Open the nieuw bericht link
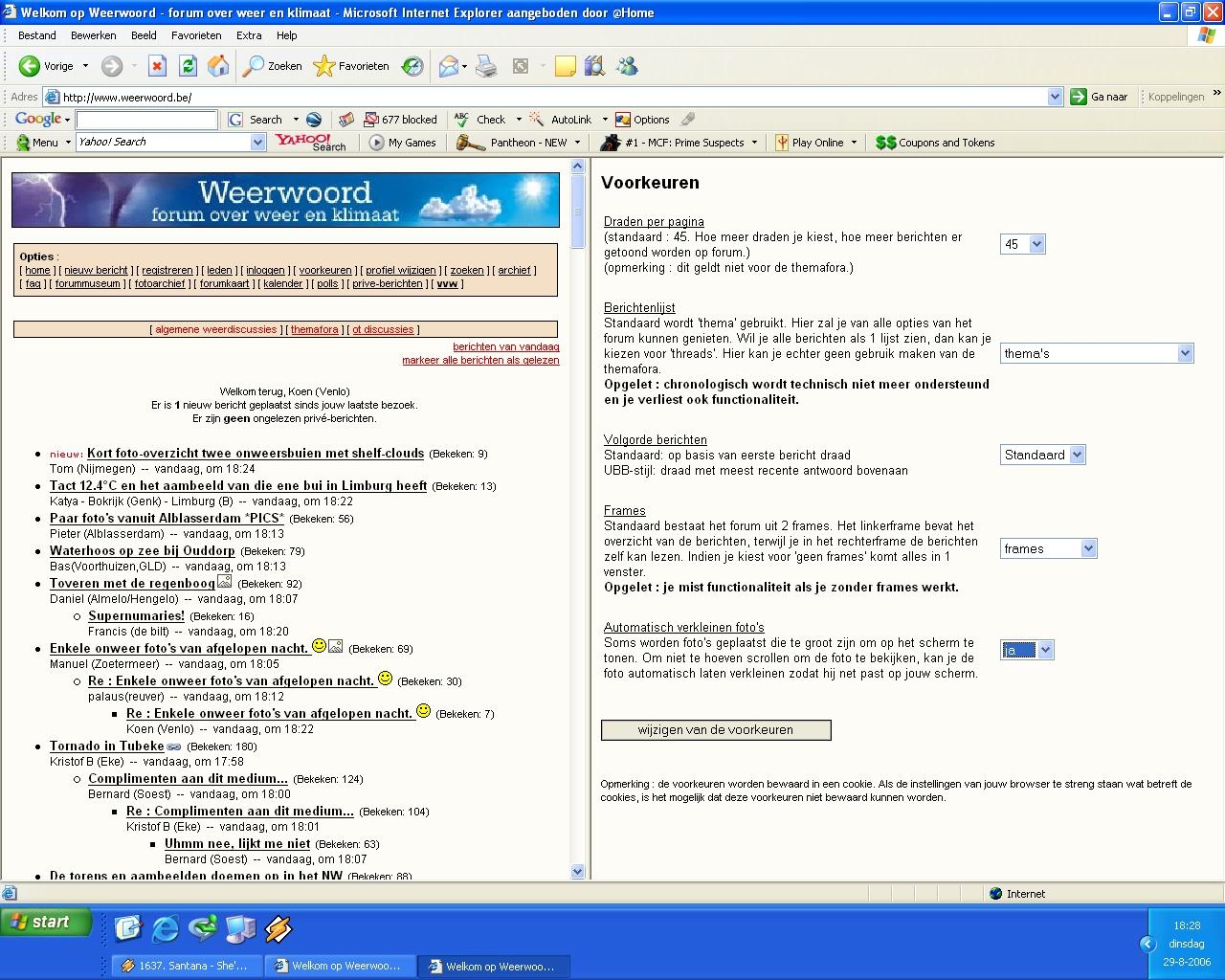Viewport: 1225px width, 980px height. click(97, 271)
